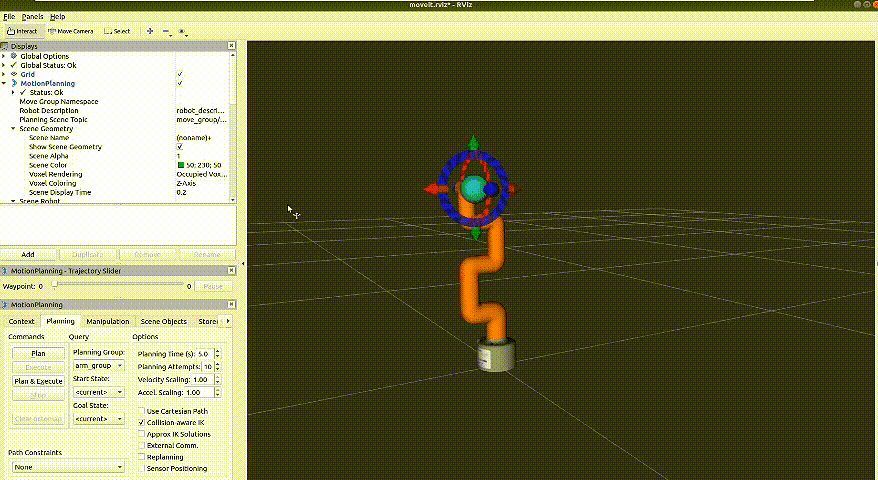Image resolution: width=878 pixels, height=480 pixels.
Task: Open the Path Constraints dropdown
Action: (68, 467)
